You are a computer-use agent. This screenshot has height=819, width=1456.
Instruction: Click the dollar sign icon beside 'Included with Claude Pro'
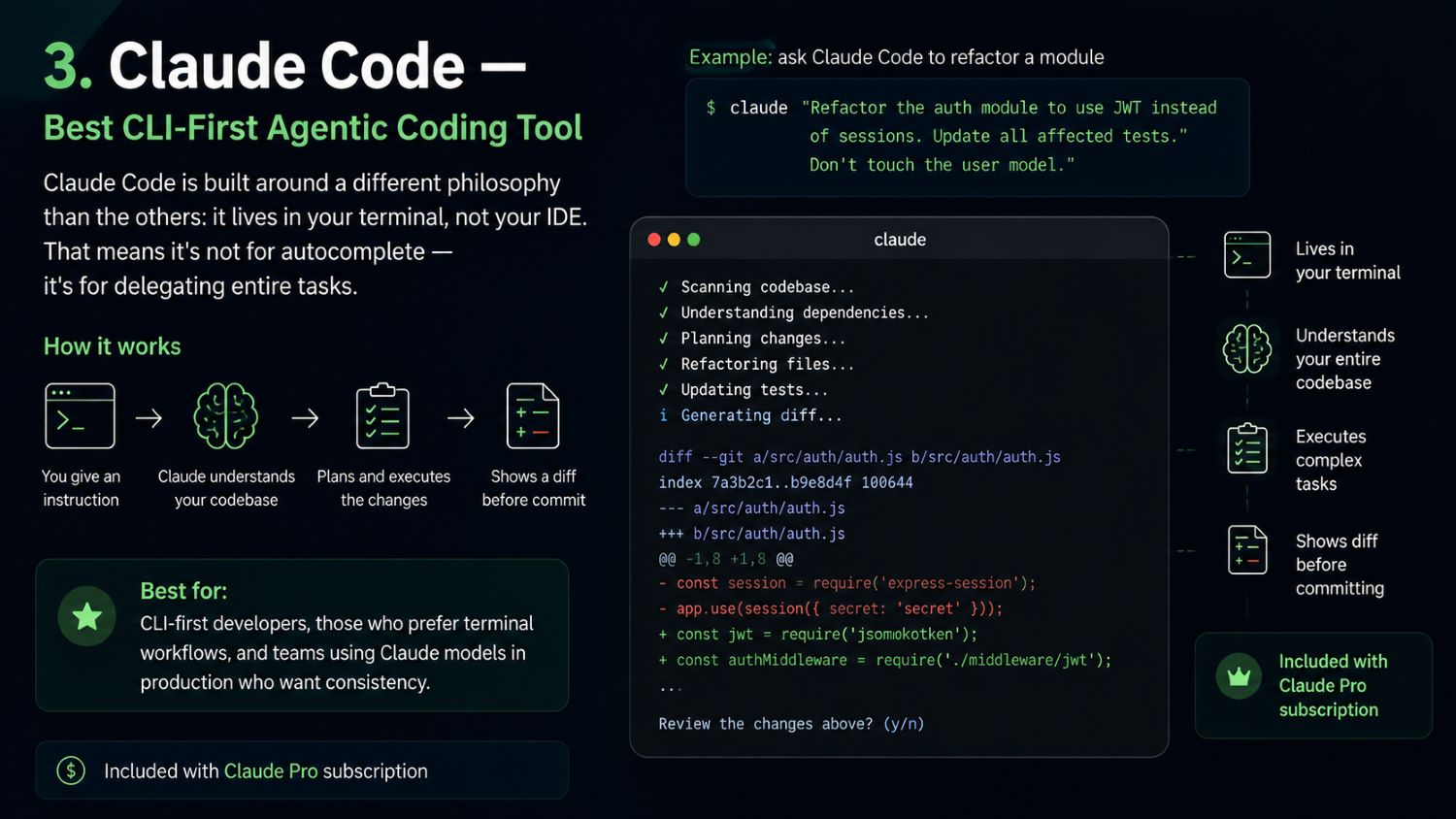point(71,770)
